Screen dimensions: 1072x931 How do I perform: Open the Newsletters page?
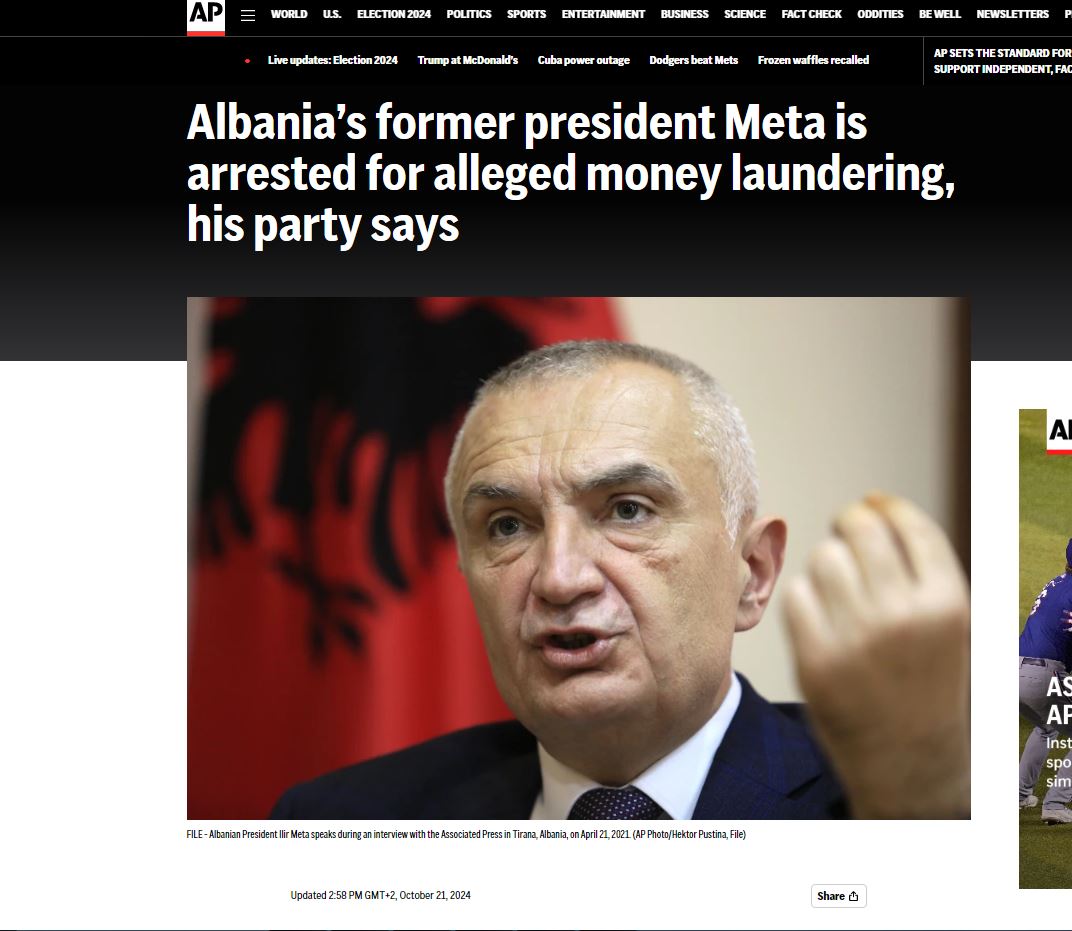[x=1013, y=14]
